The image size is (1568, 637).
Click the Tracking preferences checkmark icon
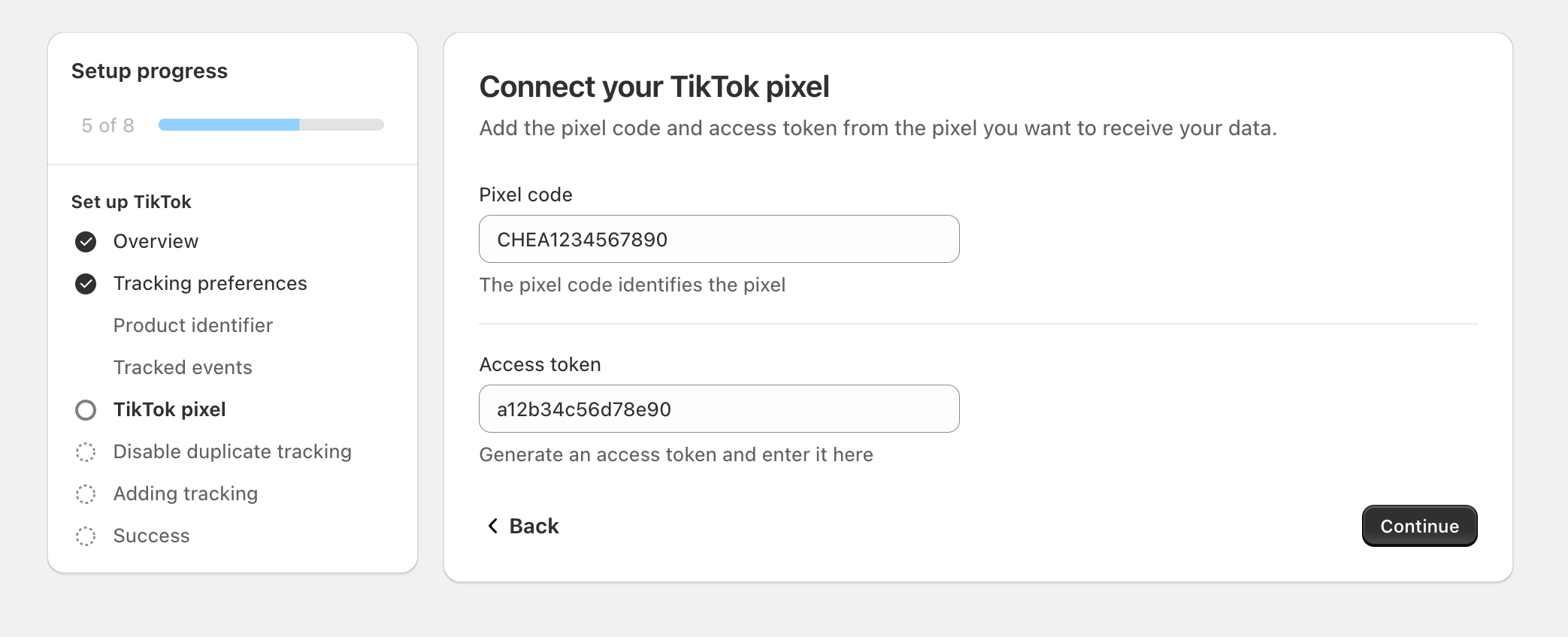click(86, 283)
